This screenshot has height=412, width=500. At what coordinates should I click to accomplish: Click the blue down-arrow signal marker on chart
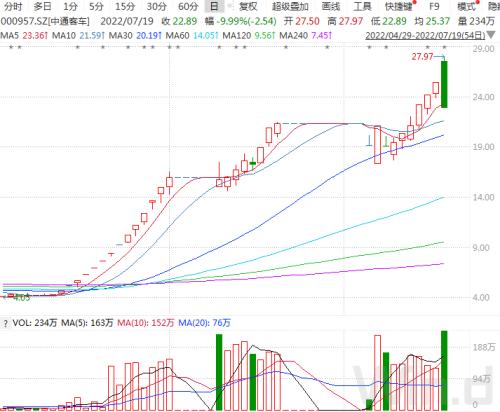[369, 141]
